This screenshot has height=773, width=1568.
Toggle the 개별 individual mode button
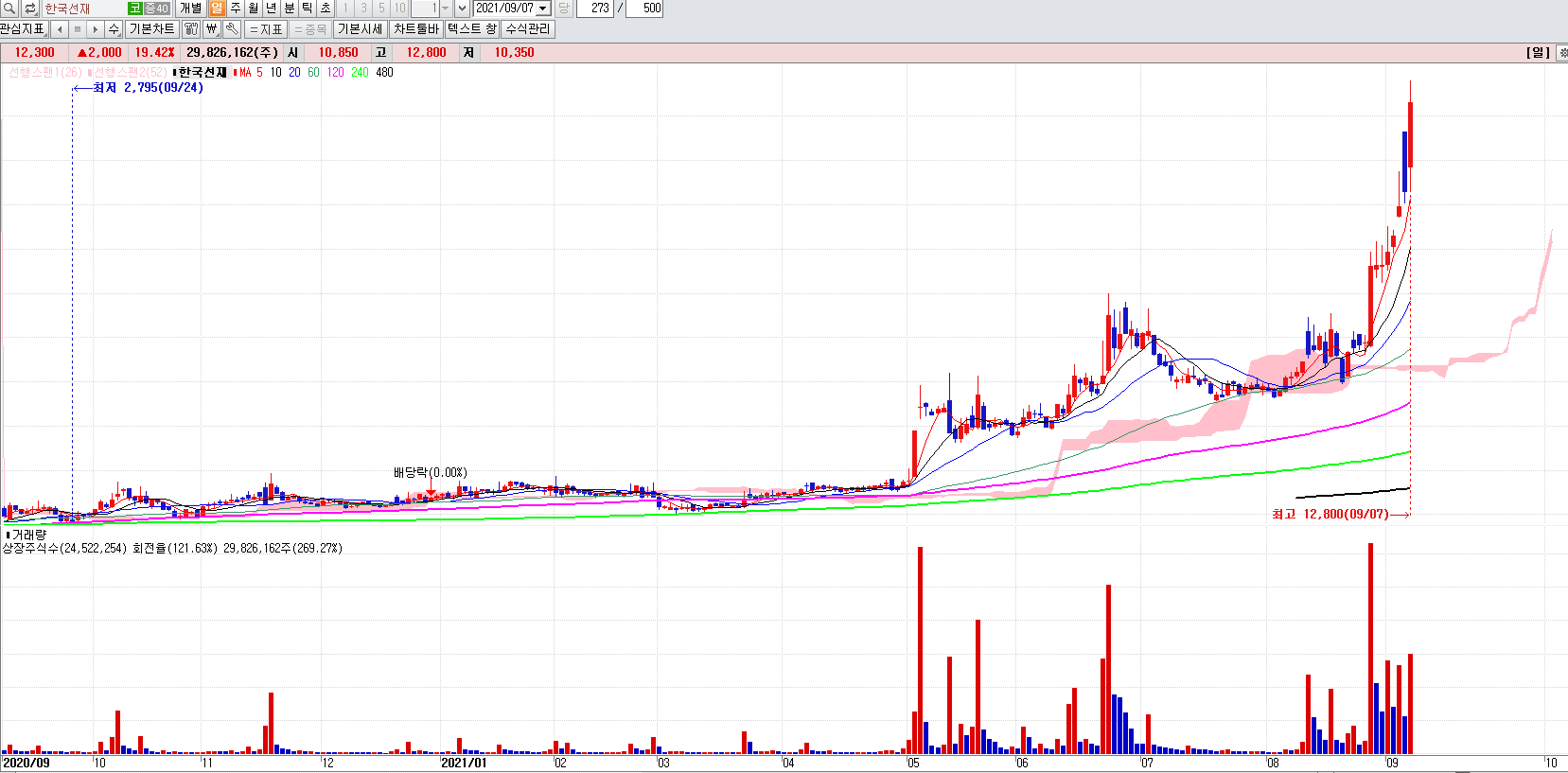(x=190, y=9)
